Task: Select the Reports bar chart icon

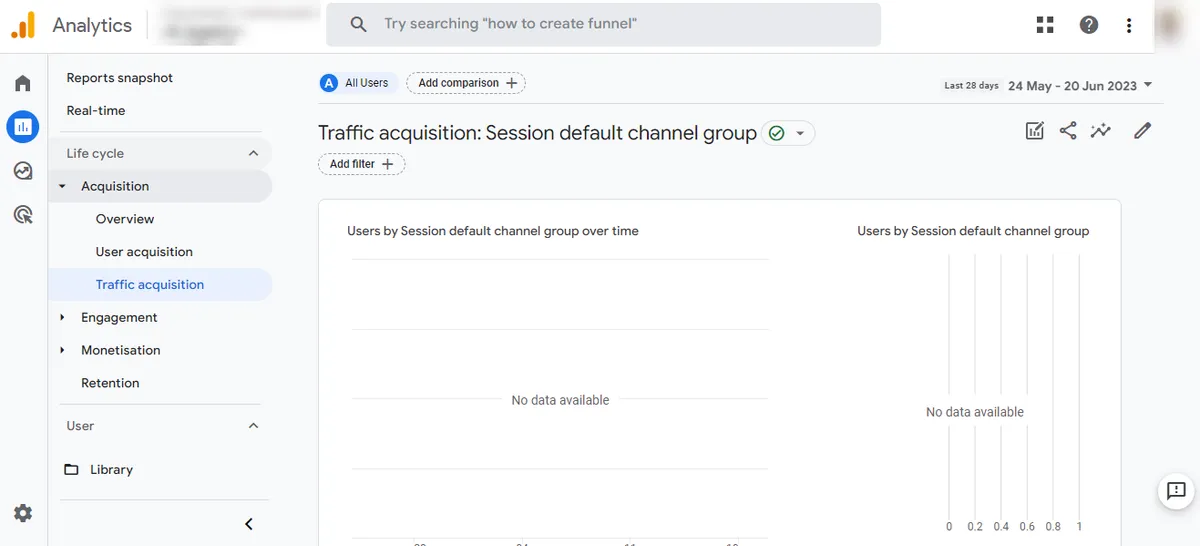Action: [23, 127]
